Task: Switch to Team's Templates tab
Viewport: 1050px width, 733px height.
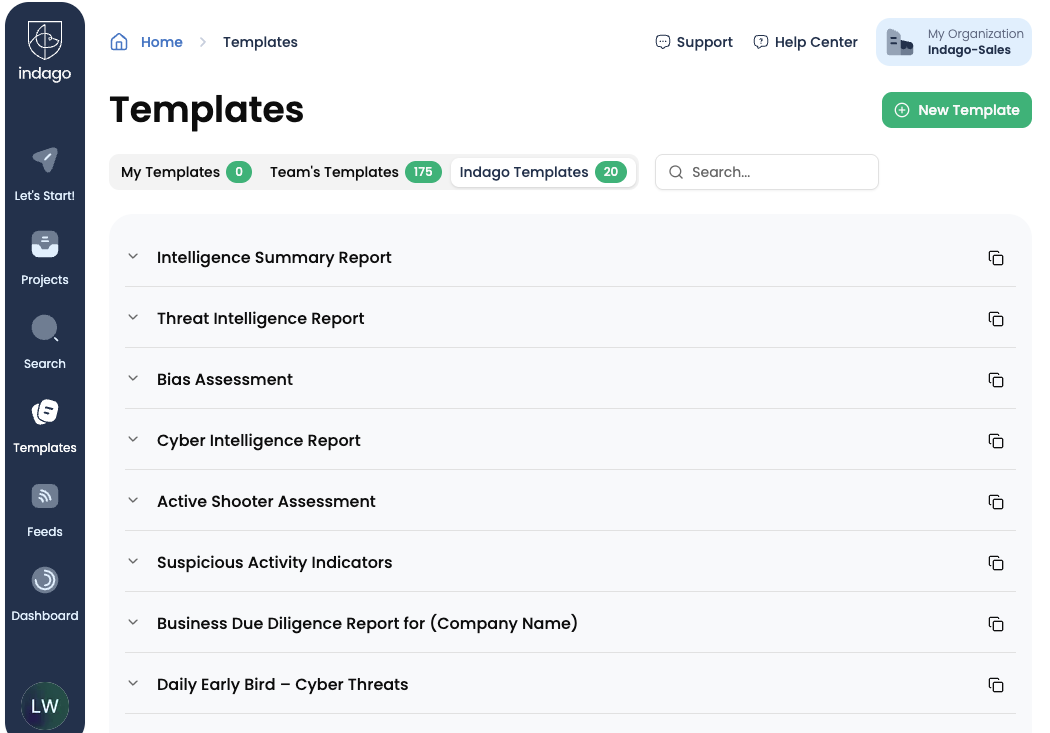Action: click(x=355, y=172)
